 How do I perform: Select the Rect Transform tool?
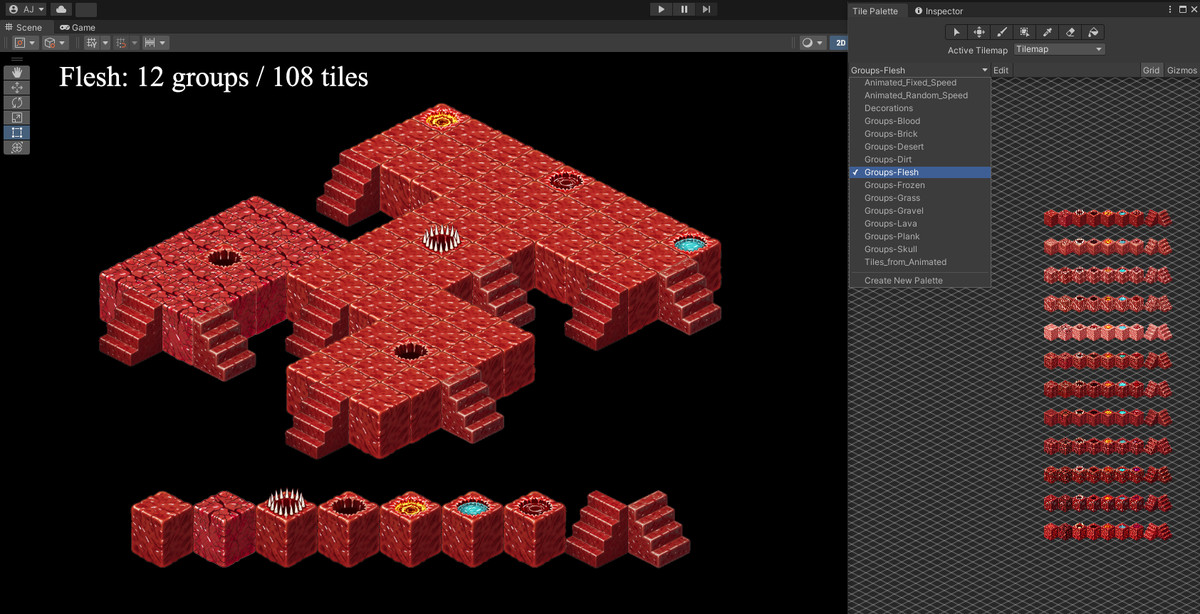(x=16, y=131)
